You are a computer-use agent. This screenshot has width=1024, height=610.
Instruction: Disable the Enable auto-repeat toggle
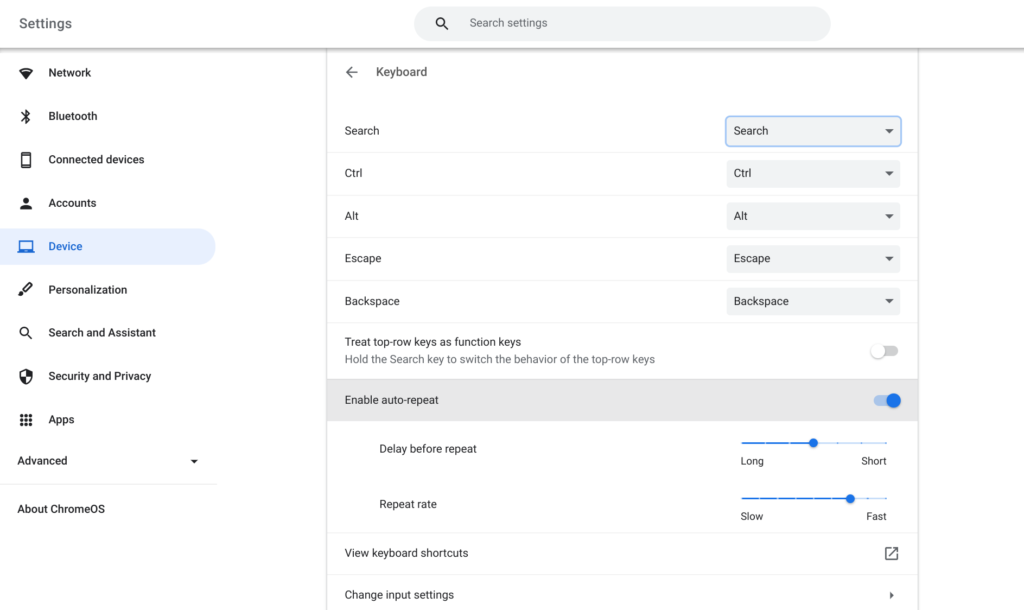[x=886, y=400]
